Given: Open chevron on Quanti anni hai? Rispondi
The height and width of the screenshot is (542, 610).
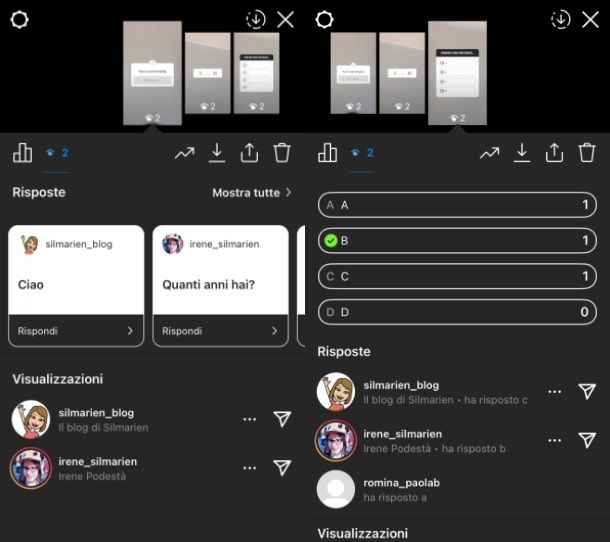Looking at the screenshot, I should [x=275, y=331].
